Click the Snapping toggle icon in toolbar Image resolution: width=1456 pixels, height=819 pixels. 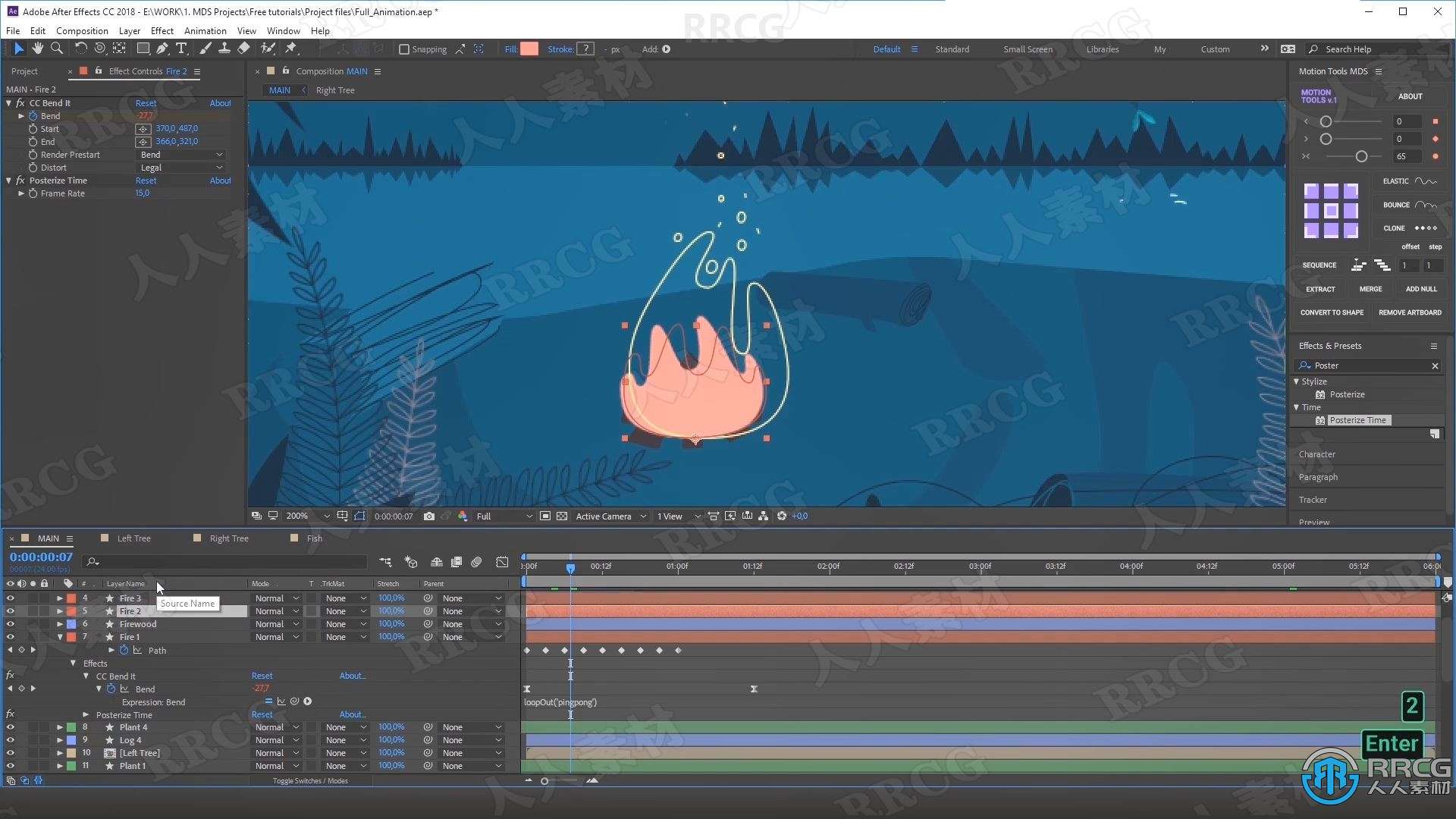[x=400, y=49]
